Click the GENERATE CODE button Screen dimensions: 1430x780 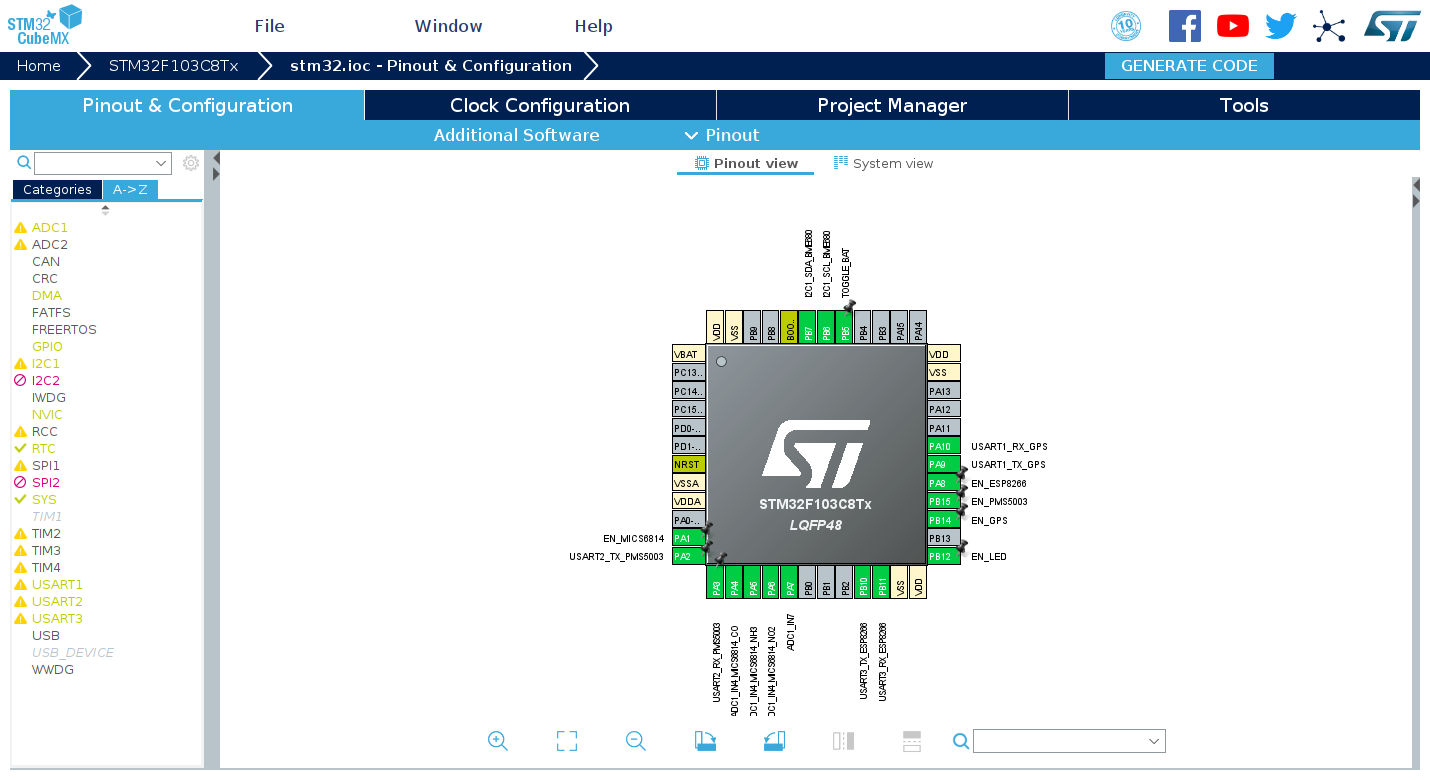coord(1189,66)
